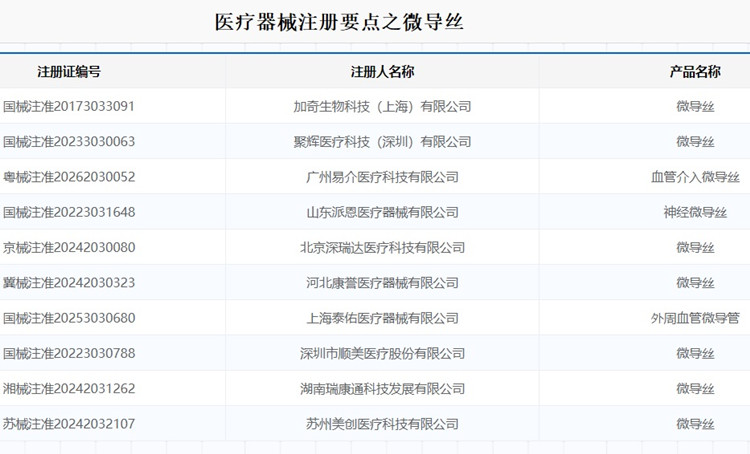750x454 pixels.
Task: Click registration number 国械注准20223030788
Action: [69, 353]
